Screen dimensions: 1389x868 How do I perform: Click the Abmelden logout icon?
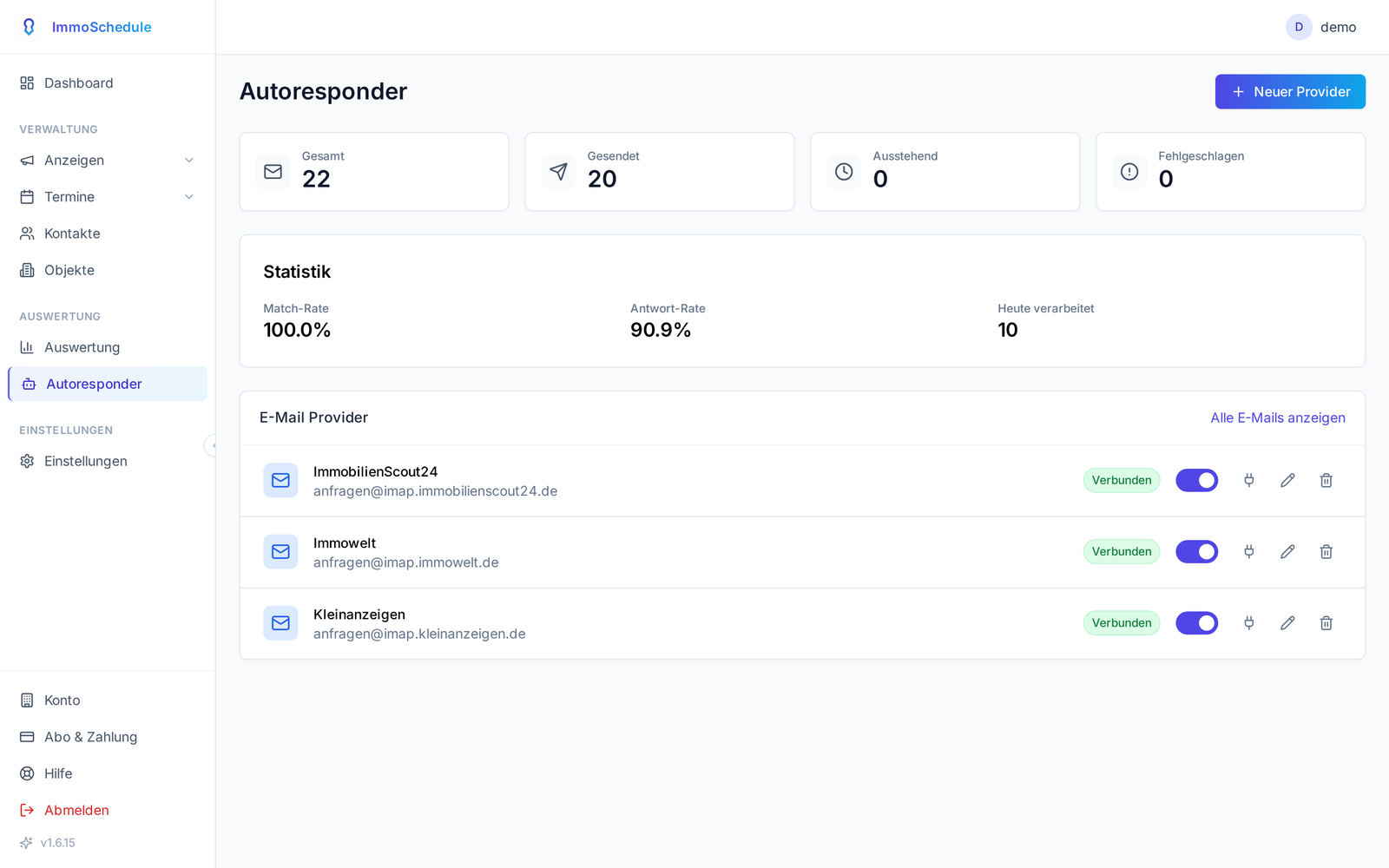27,810
